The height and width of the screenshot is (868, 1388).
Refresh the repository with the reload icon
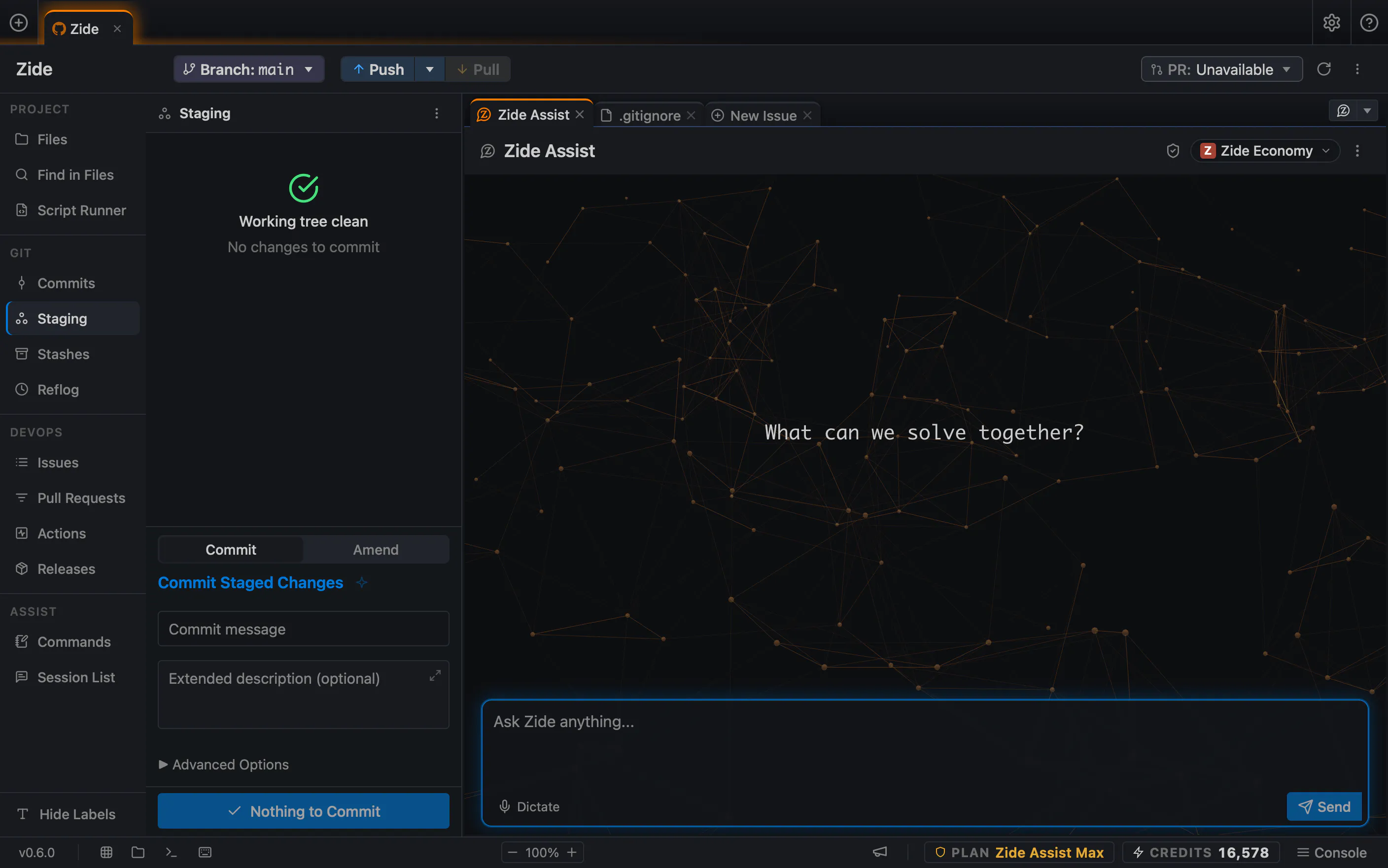click(x=1324, y=69)
